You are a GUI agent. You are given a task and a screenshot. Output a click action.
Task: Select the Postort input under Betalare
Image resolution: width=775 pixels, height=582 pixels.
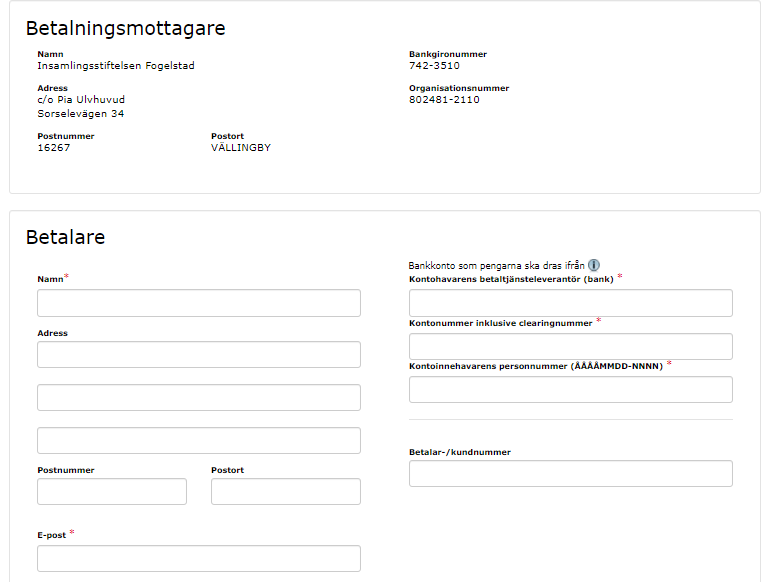pyautogui.click(x=286, y=491)
